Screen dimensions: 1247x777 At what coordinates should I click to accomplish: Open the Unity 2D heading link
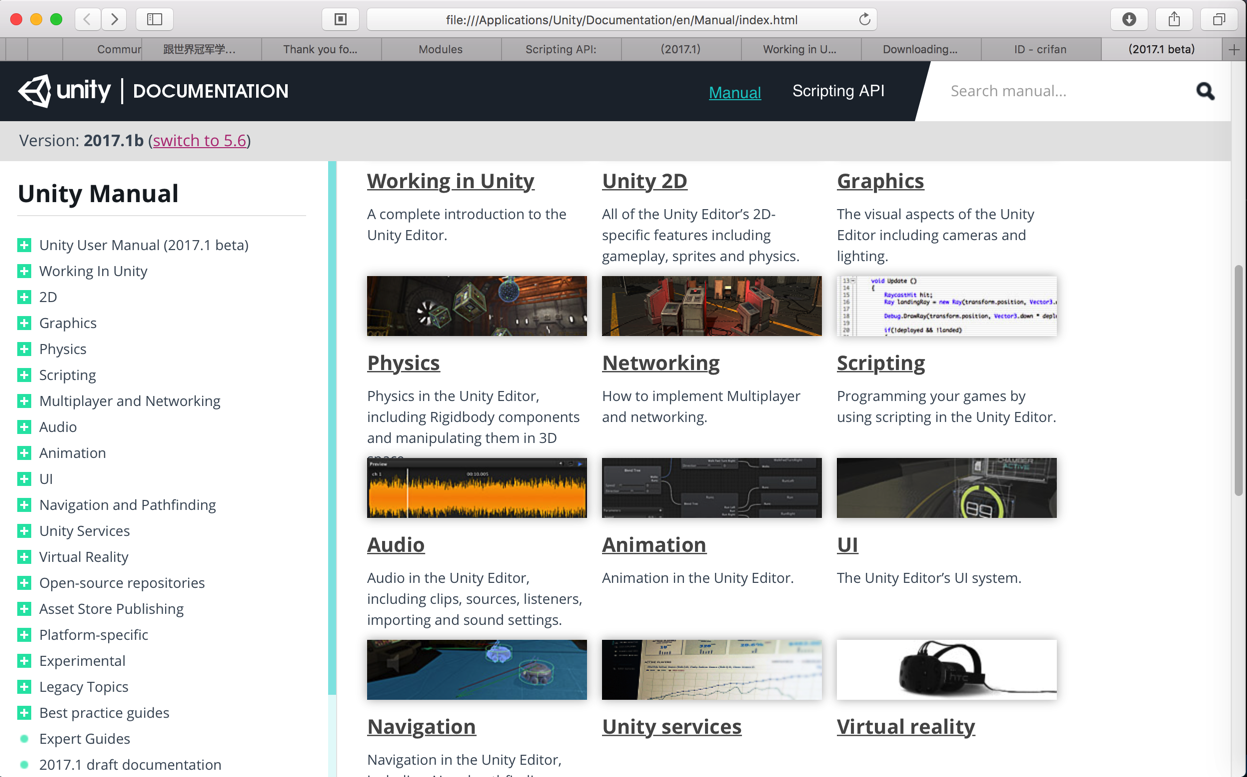[x=644, y=181]
